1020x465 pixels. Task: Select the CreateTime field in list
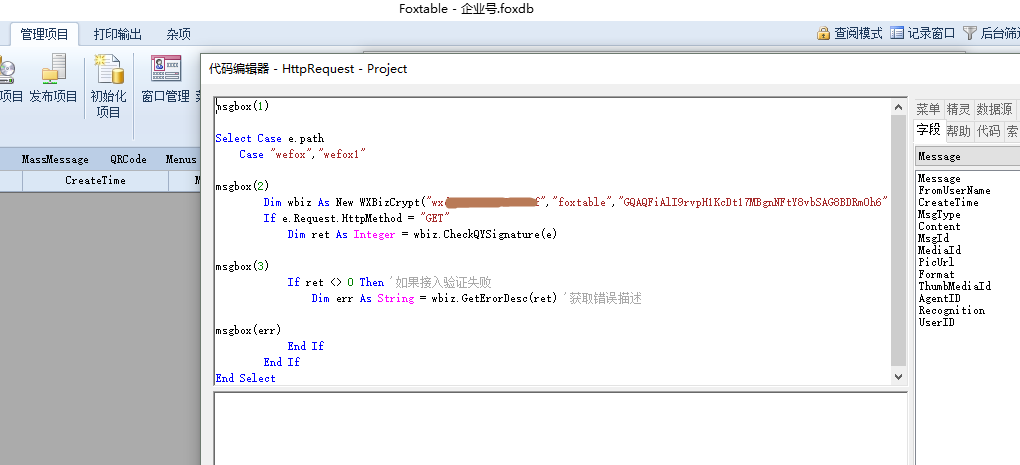[948, 202]
